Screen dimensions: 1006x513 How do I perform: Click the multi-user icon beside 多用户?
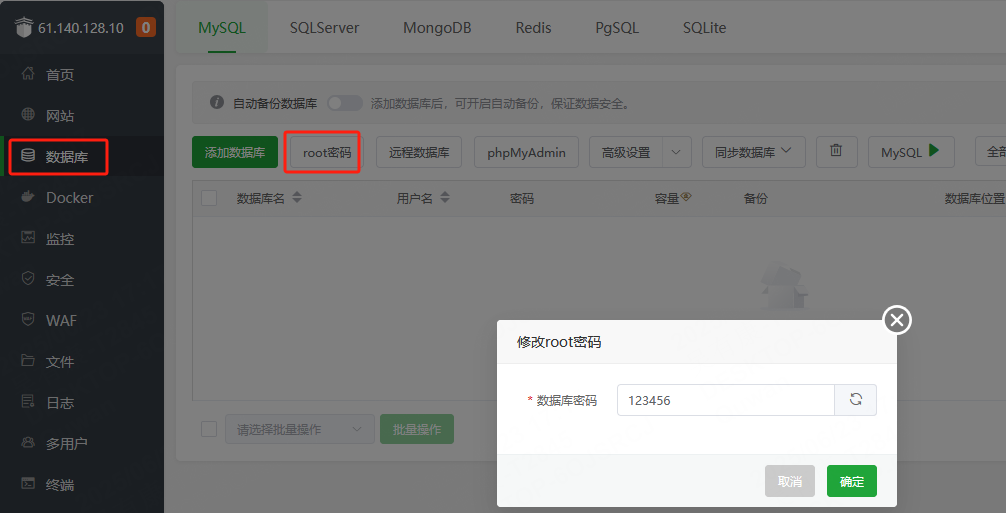tap(28, 442)
